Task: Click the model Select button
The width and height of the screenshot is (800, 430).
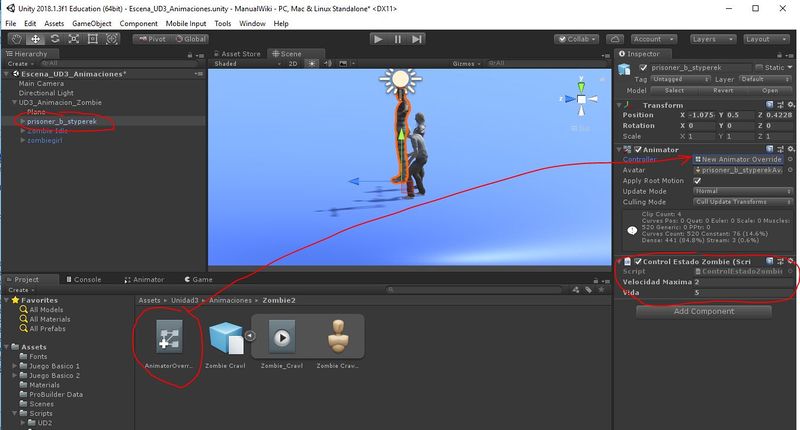Action: click(674, 90)
